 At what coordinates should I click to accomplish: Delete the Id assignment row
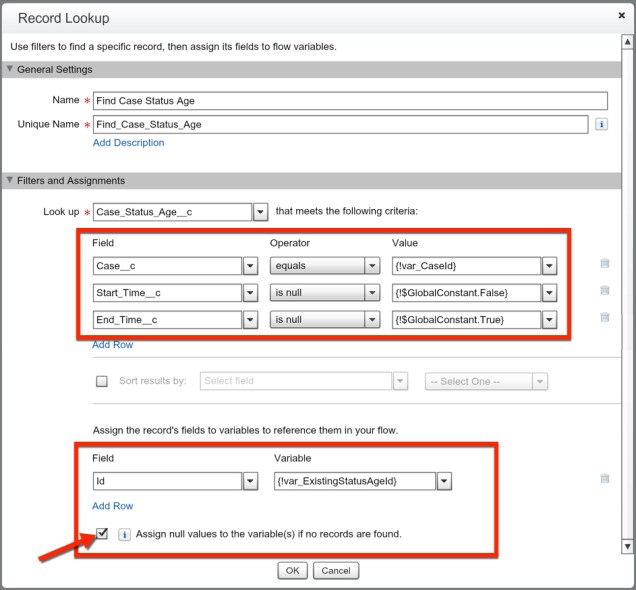coord(604,478)
